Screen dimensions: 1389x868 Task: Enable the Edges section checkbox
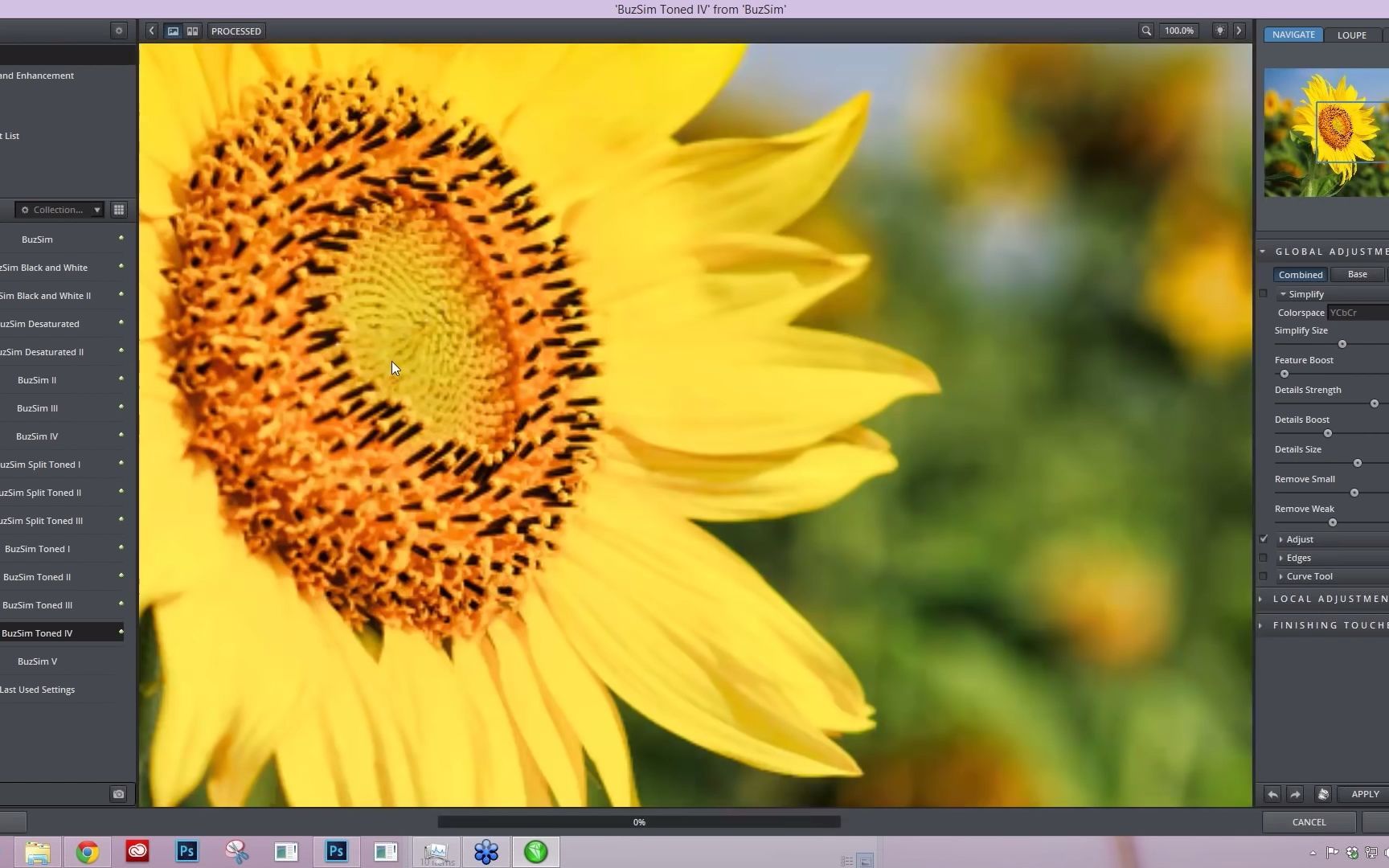pos(1263,558)
